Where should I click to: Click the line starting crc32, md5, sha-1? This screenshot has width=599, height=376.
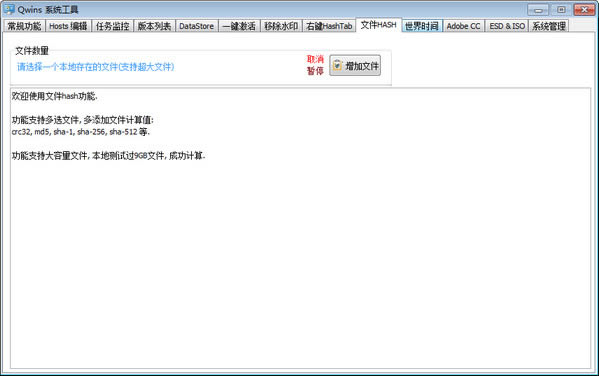pos(81,132)
